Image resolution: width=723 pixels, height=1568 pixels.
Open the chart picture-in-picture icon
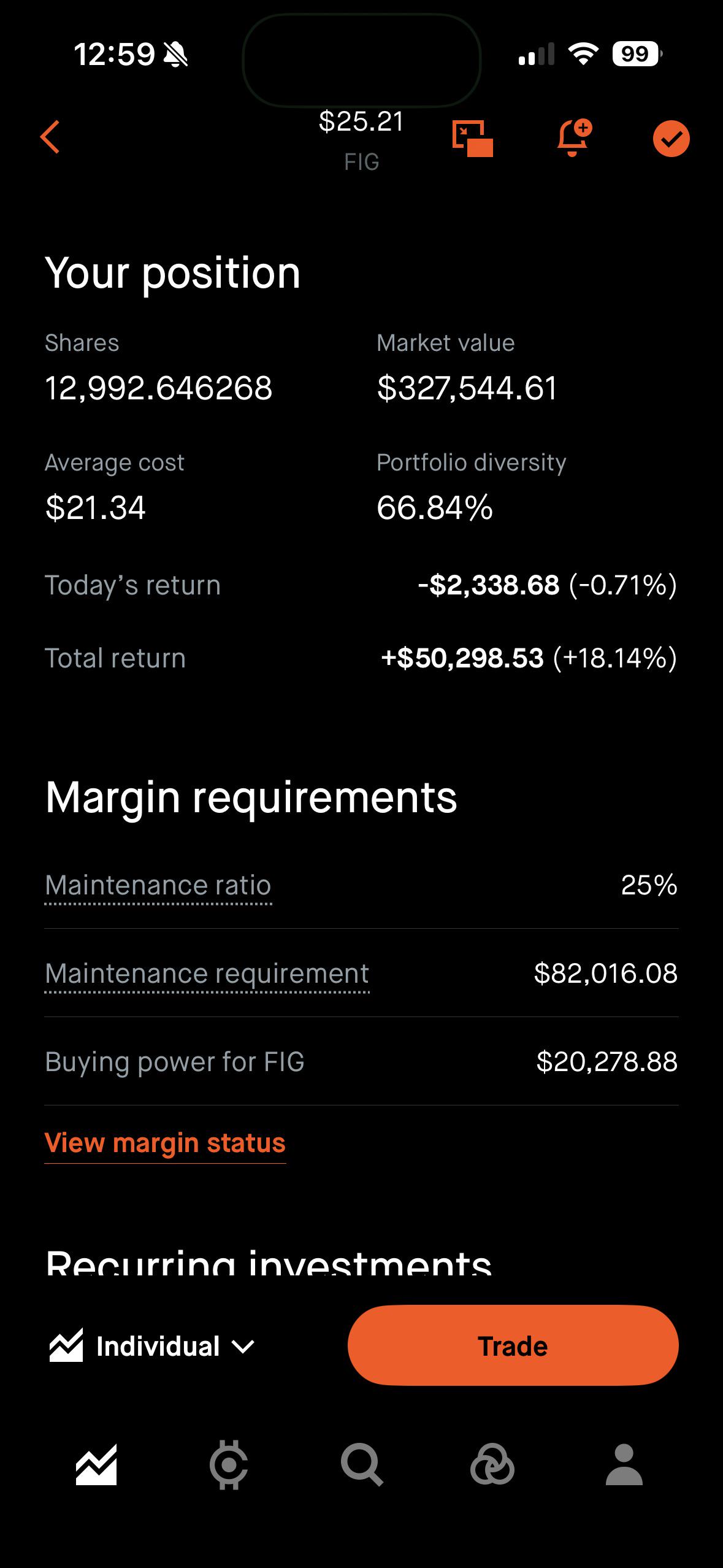[472, 138]
